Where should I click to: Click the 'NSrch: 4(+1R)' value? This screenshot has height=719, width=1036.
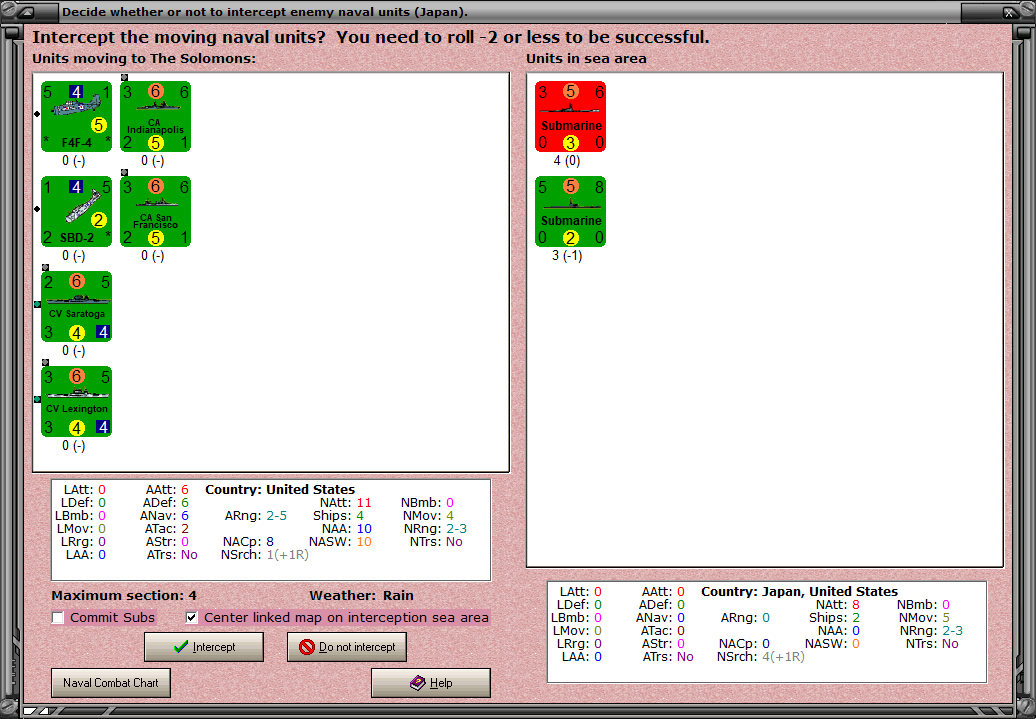(760, 657)
